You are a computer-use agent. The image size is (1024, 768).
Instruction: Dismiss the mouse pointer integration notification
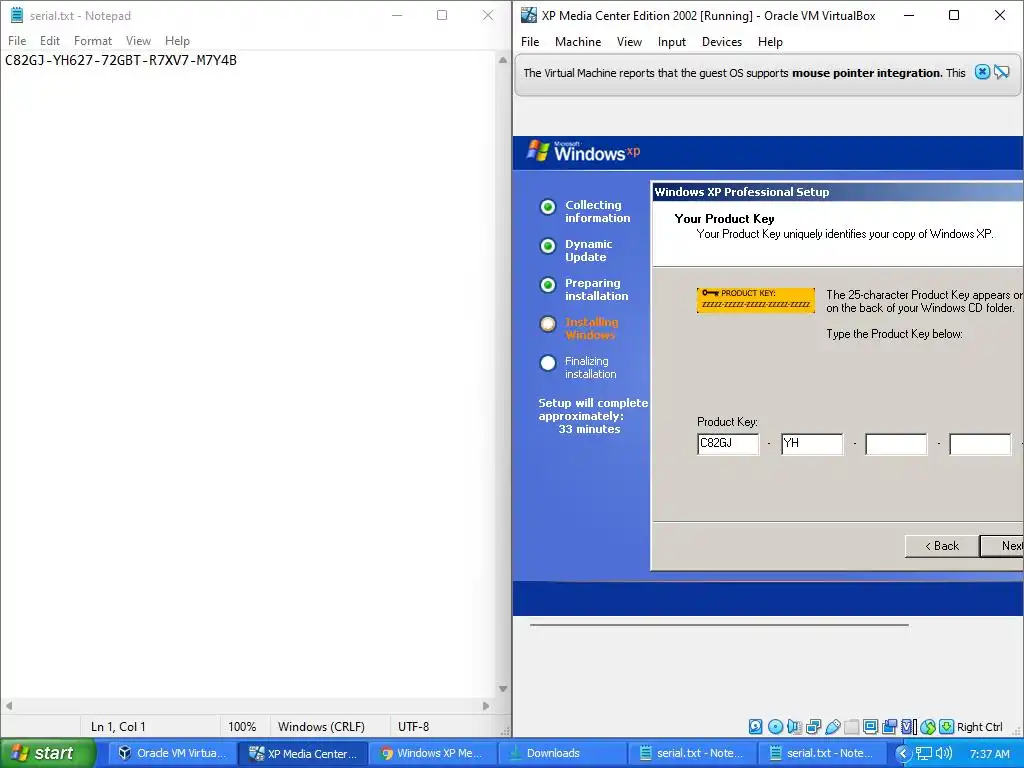[982, 72]
